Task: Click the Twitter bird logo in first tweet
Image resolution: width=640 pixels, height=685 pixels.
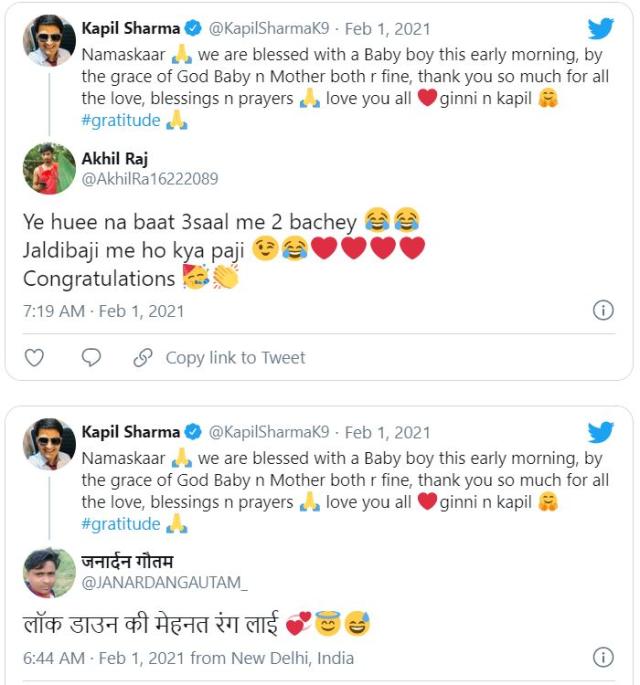Action: pyautogui.click(x=600, y=29)
